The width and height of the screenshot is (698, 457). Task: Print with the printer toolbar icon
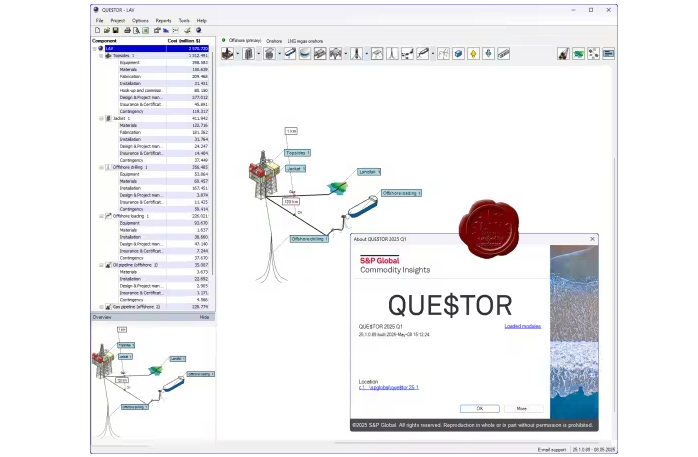pyautogui.click(x=127, y=30)
